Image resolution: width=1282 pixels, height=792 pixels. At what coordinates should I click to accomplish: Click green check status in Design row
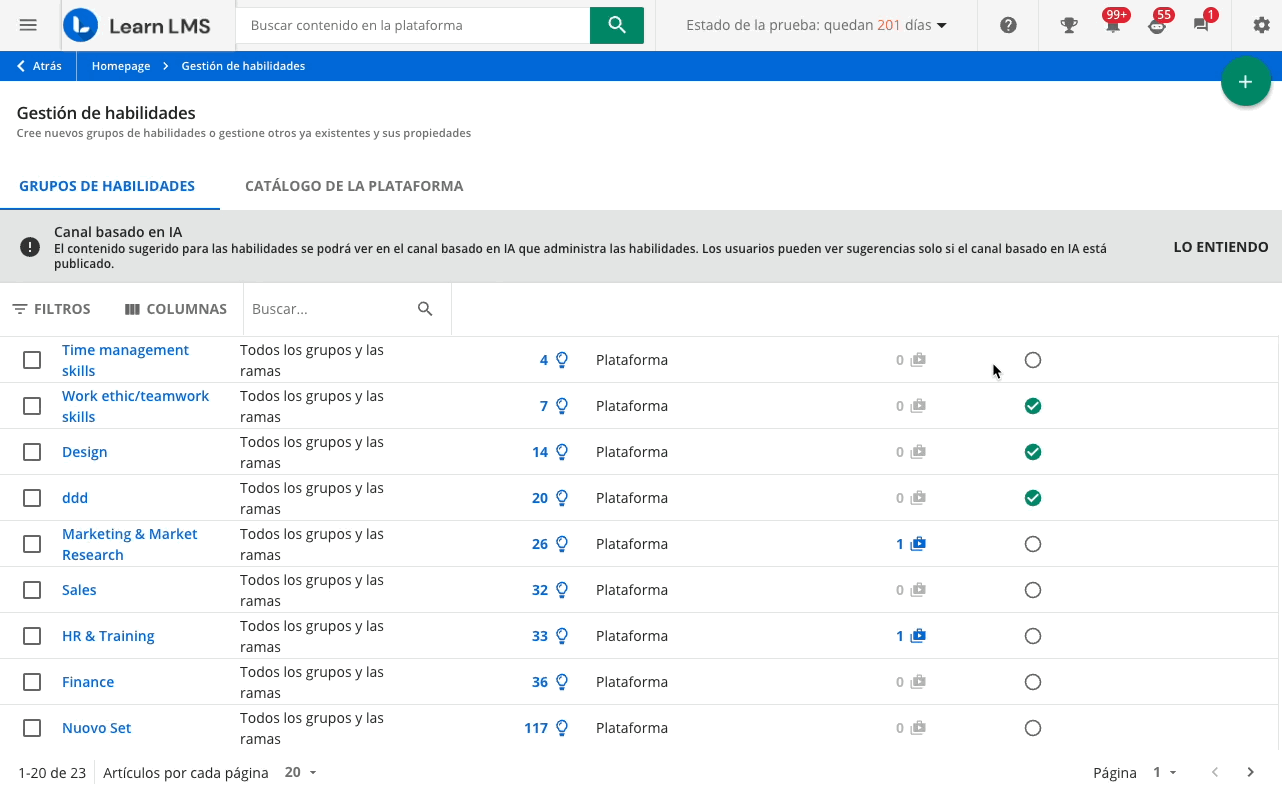(1033, 452)
